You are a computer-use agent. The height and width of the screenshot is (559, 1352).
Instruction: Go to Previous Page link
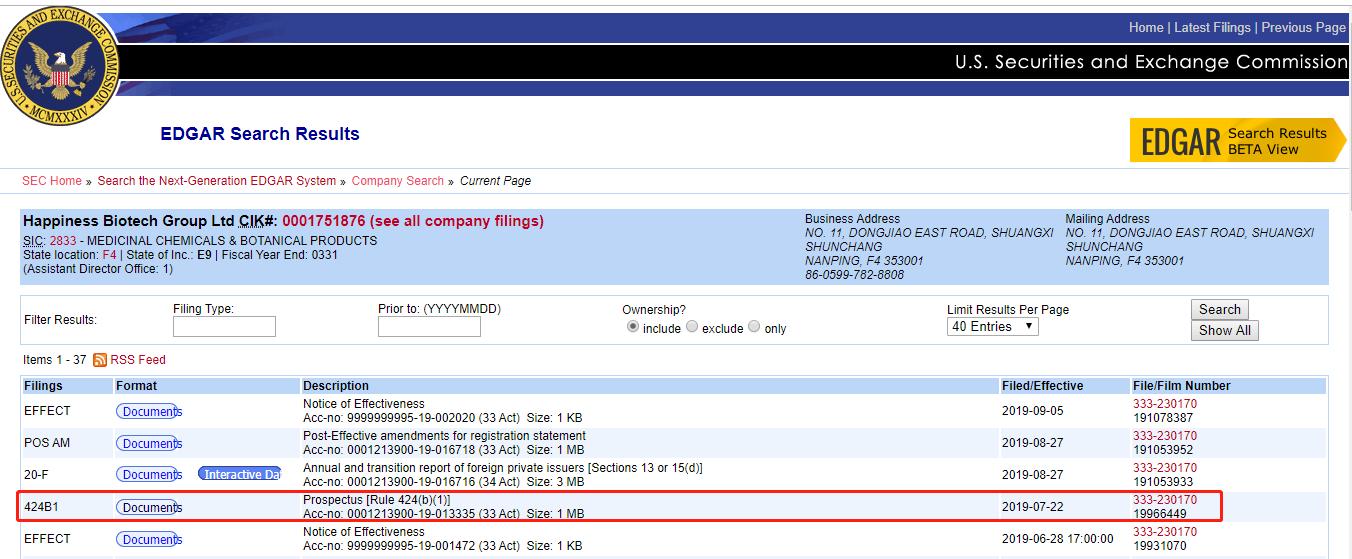(1303, 28)
